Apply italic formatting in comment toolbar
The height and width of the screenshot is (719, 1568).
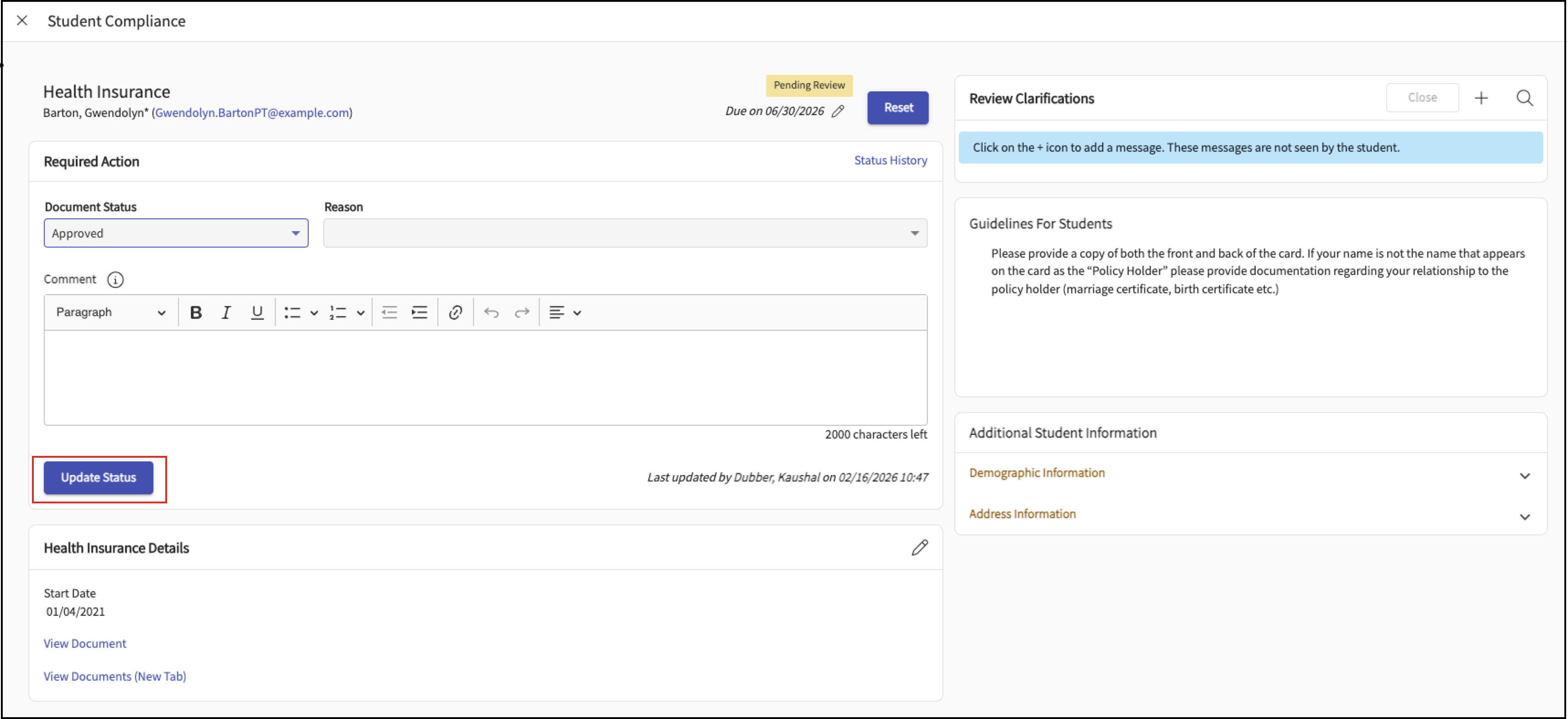click(x=226, y=312)
